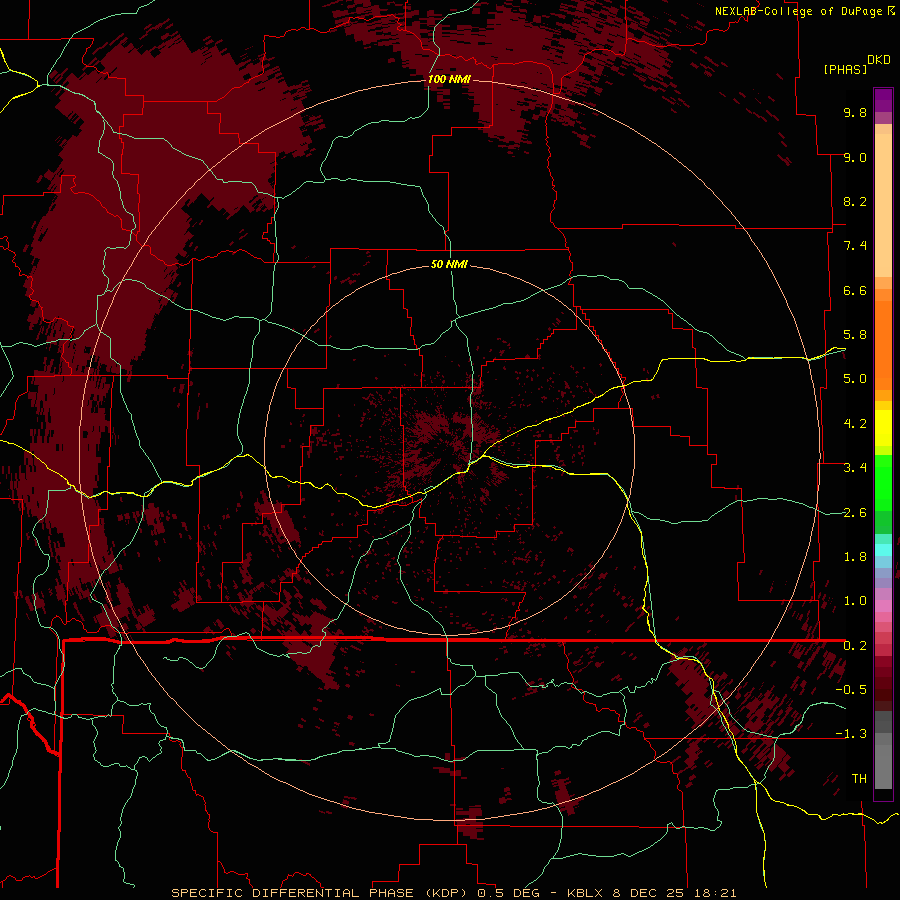The width and height of the screenshot is (900, 900).
Task: Pick the dark purple color at scale top
Action: (x=883, y=98)
